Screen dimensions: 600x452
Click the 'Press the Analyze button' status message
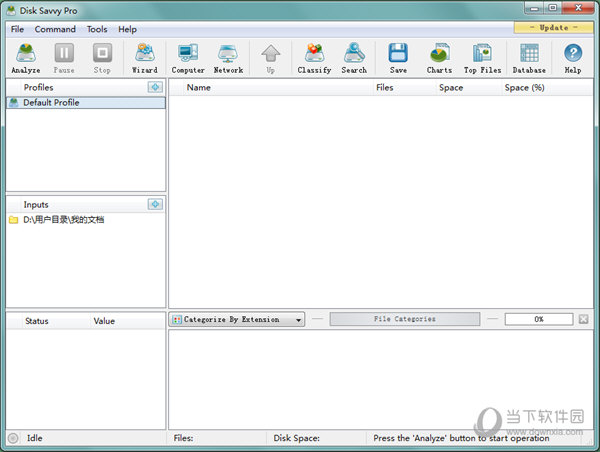coord(461,438)
